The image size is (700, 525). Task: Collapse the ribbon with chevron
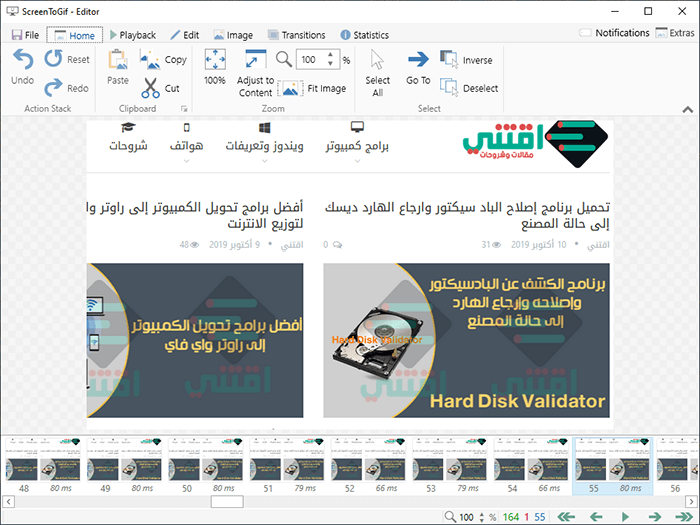click(x=688, y=109)
